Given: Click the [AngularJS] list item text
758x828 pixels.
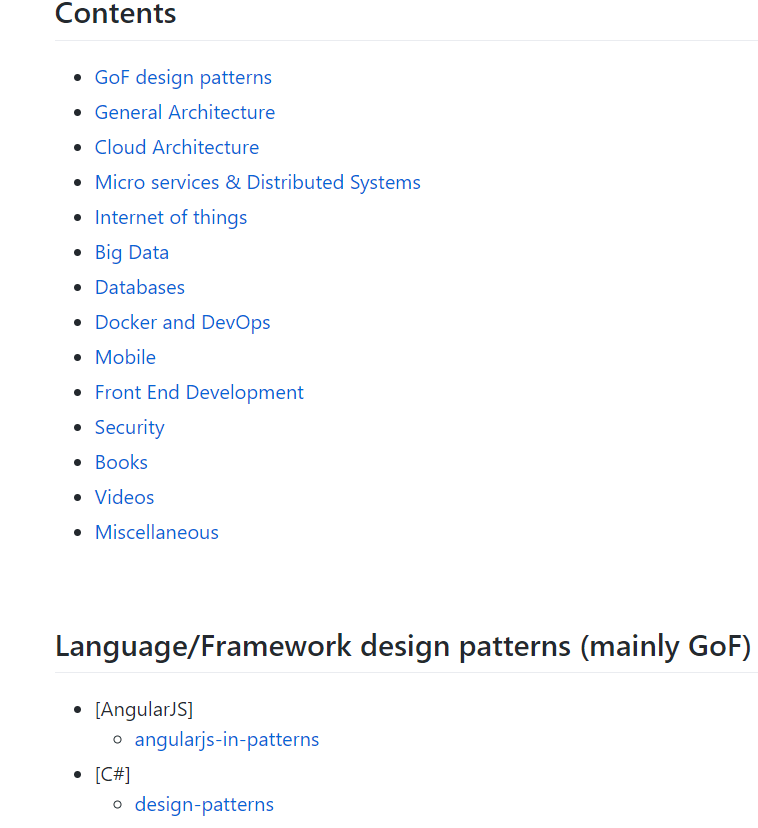Looking at the screenshot, I should 144,709.
